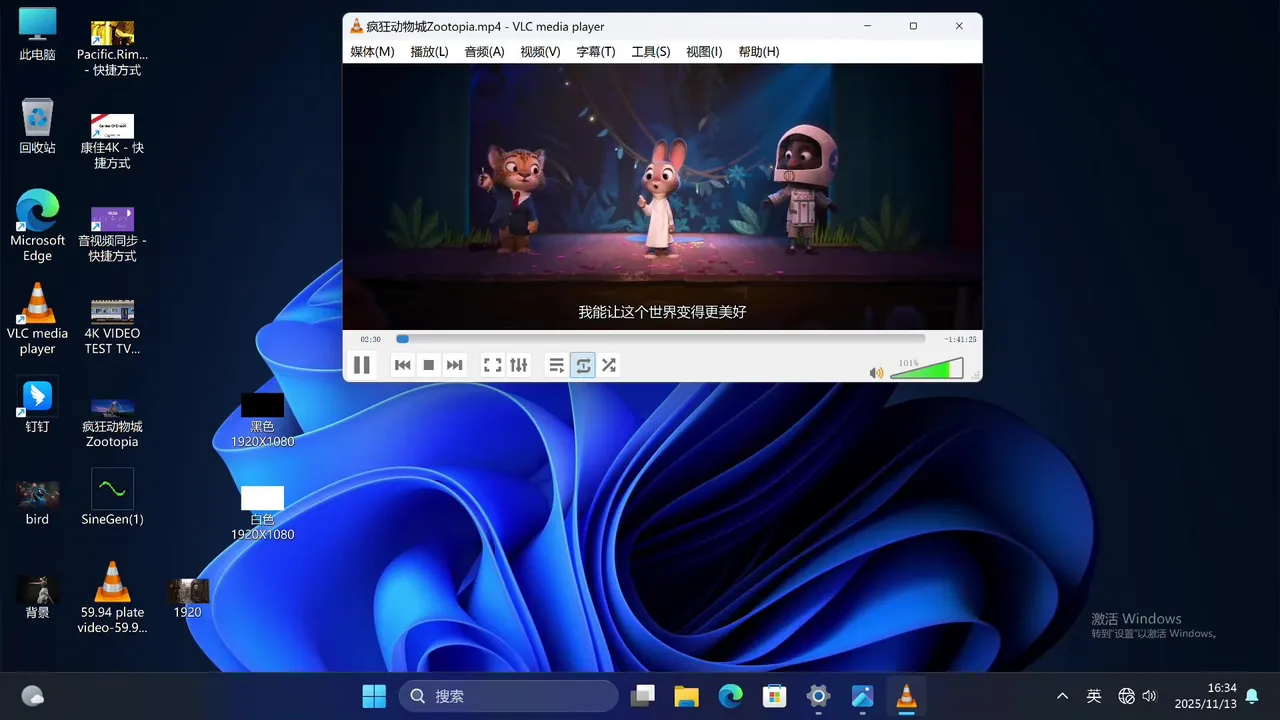Click VLC icon on taskbar
The height and width of the screenshot is (720, 1280).
coord(906,696)
